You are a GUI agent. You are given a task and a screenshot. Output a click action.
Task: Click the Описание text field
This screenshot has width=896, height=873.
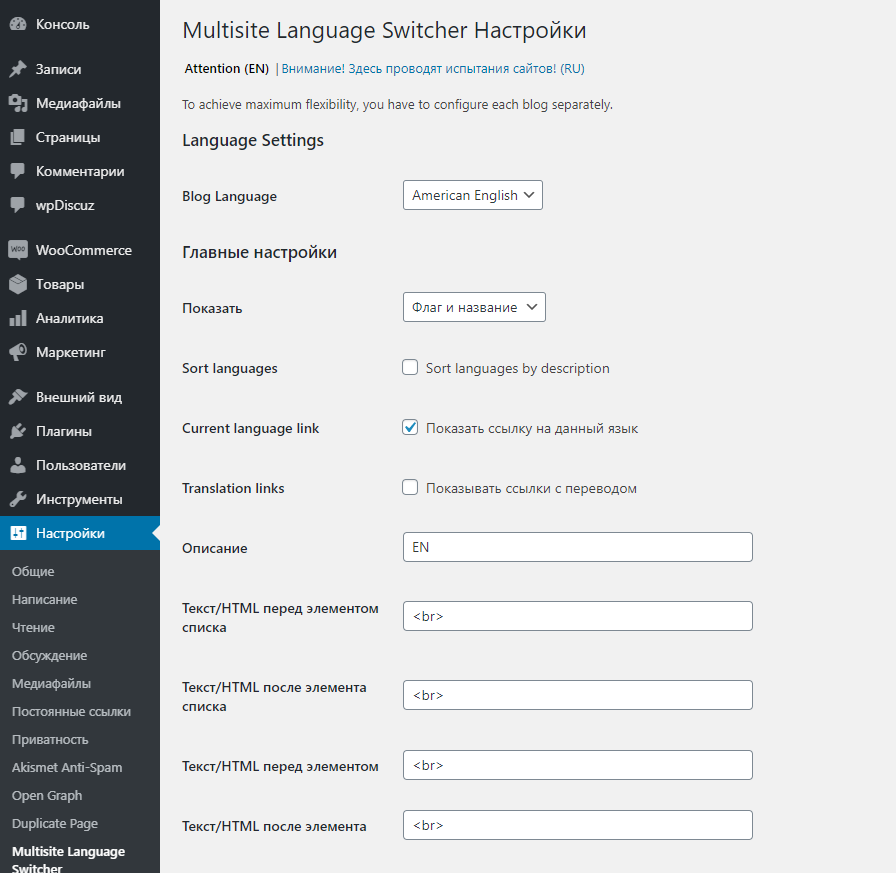pyautogui.click(x=577, y=547)
